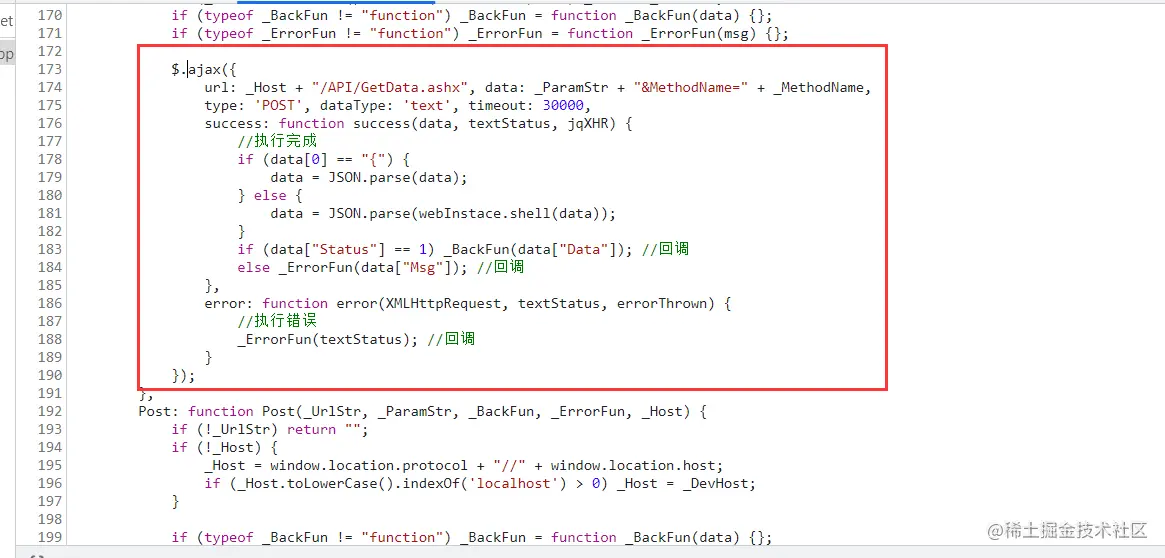Image resolution: width=1165 pixels, height=558 pixels.
Task: Click "_MethodName" at end of line 174
Action: (x=820, y=88)
